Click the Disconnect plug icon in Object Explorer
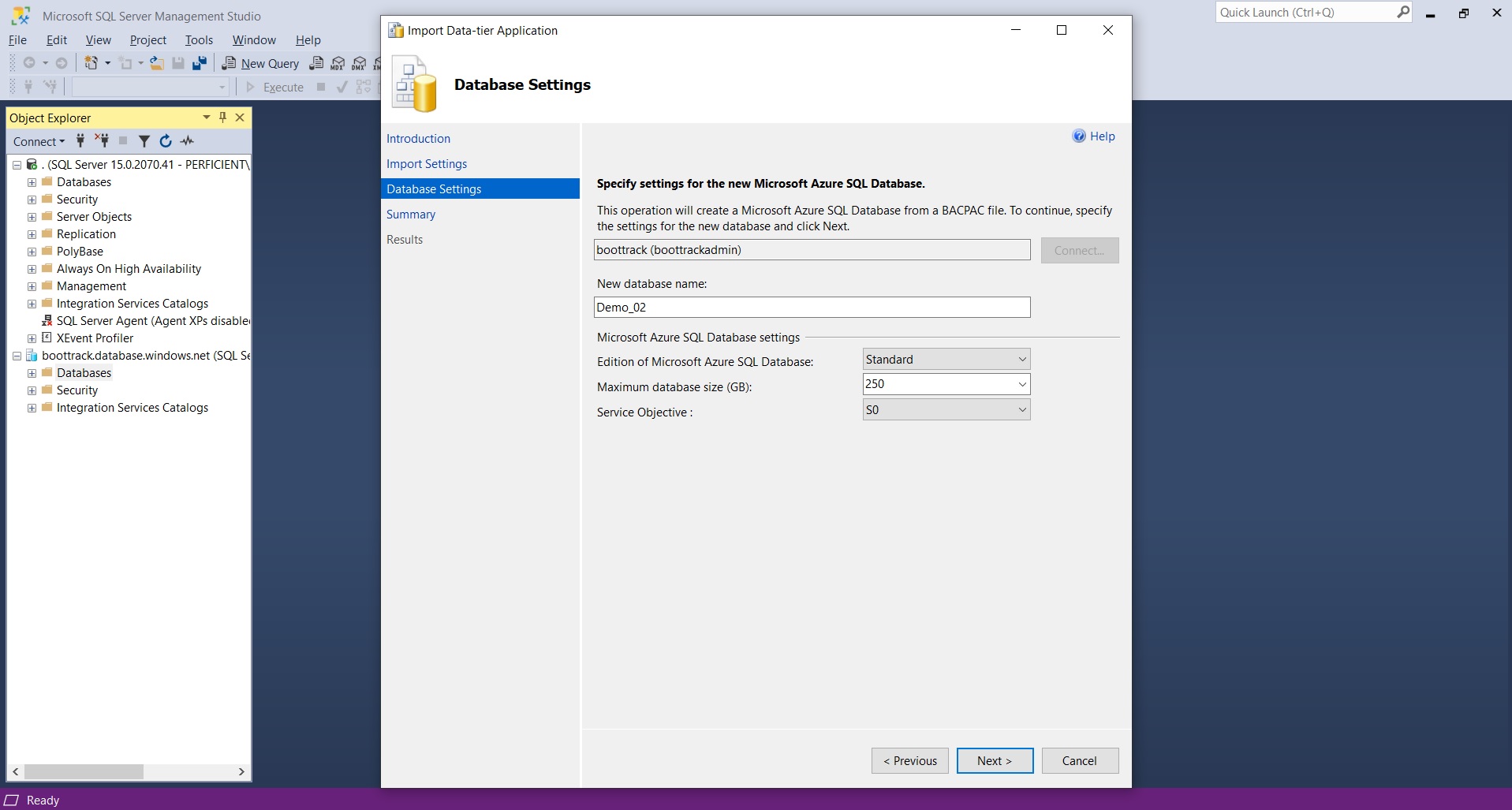The image size is (1512, 810). (x=102, y=141)
